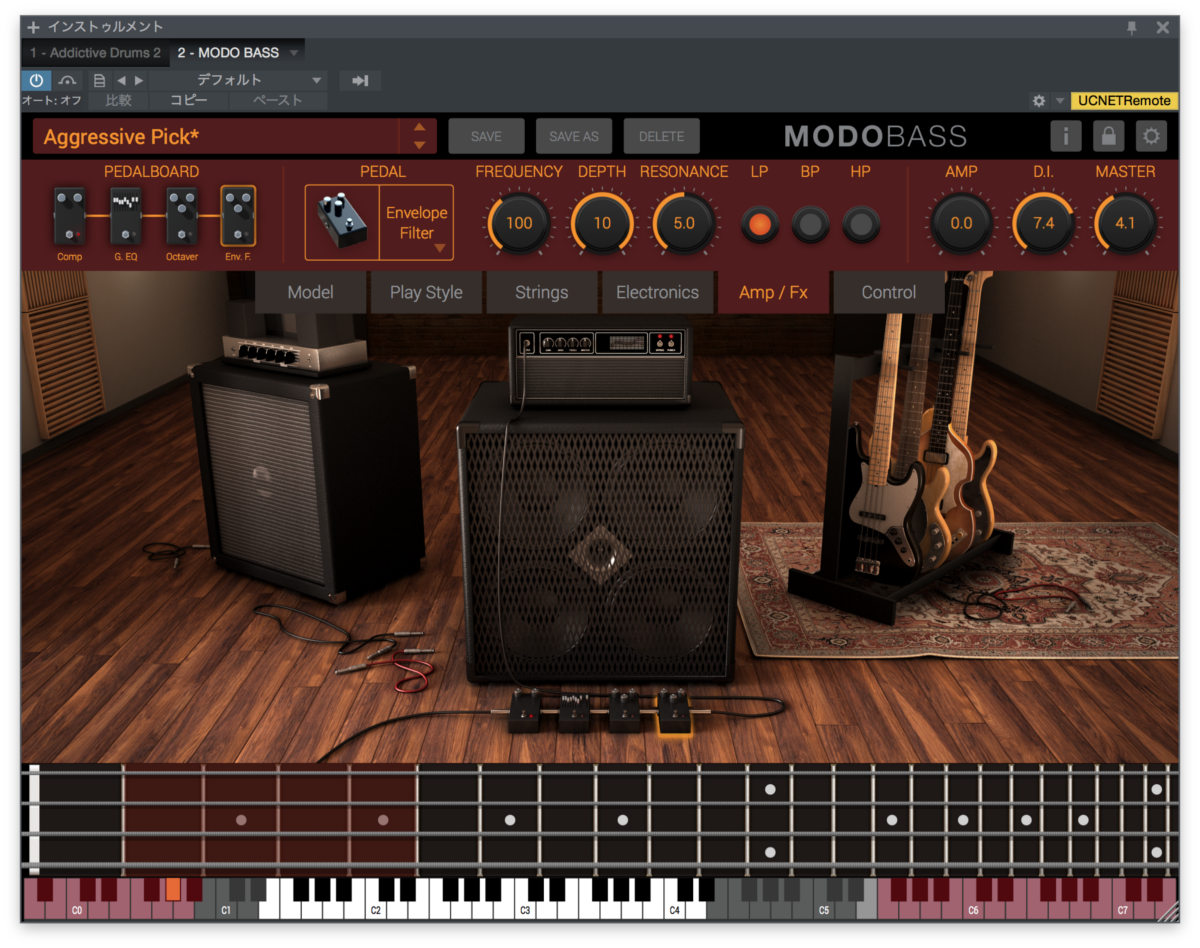
Task: Toggle the plugin power bypass button
Action: 36,80
